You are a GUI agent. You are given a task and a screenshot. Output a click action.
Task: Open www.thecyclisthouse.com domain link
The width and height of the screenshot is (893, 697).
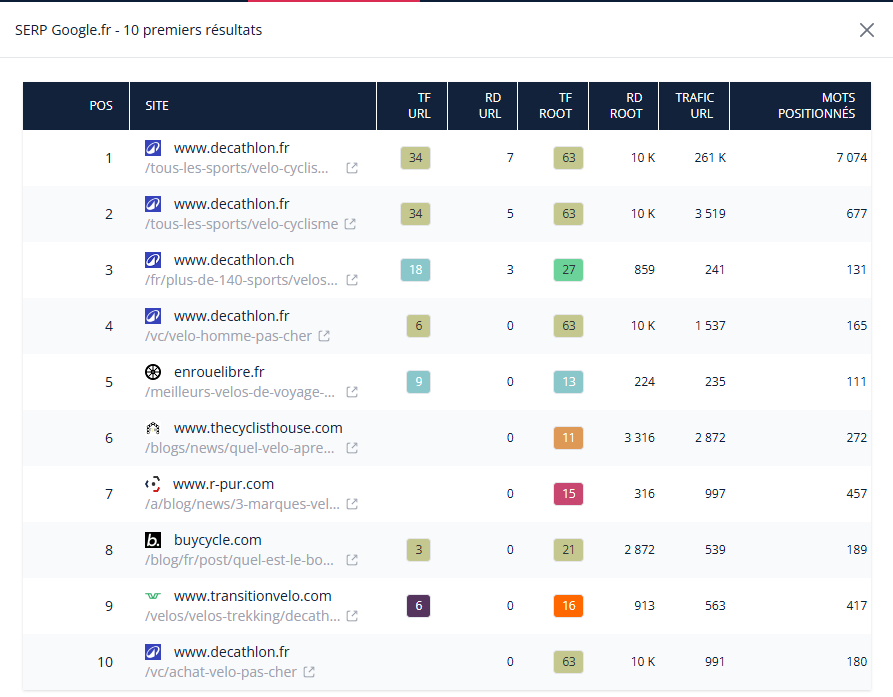258,428
